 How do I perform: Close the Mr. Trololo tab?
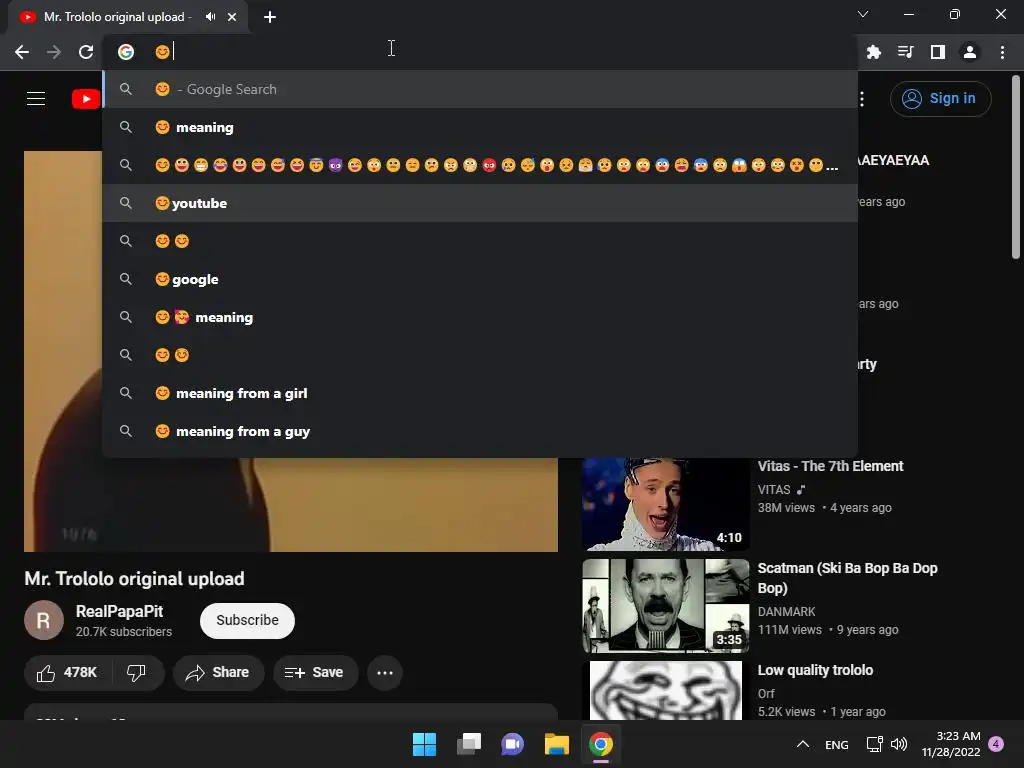click(x=232, y=17)
